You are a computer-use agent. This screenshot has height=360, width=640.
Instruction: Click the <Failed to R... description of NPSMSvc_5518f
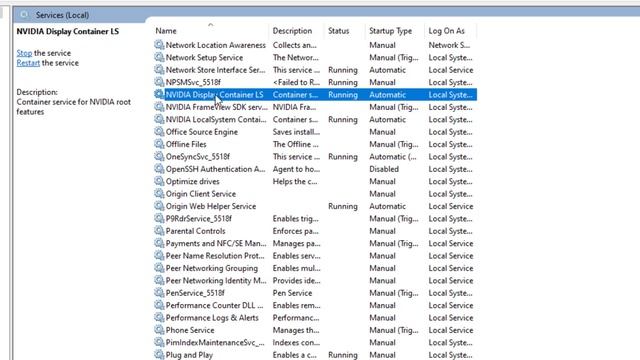coord(296,82)
